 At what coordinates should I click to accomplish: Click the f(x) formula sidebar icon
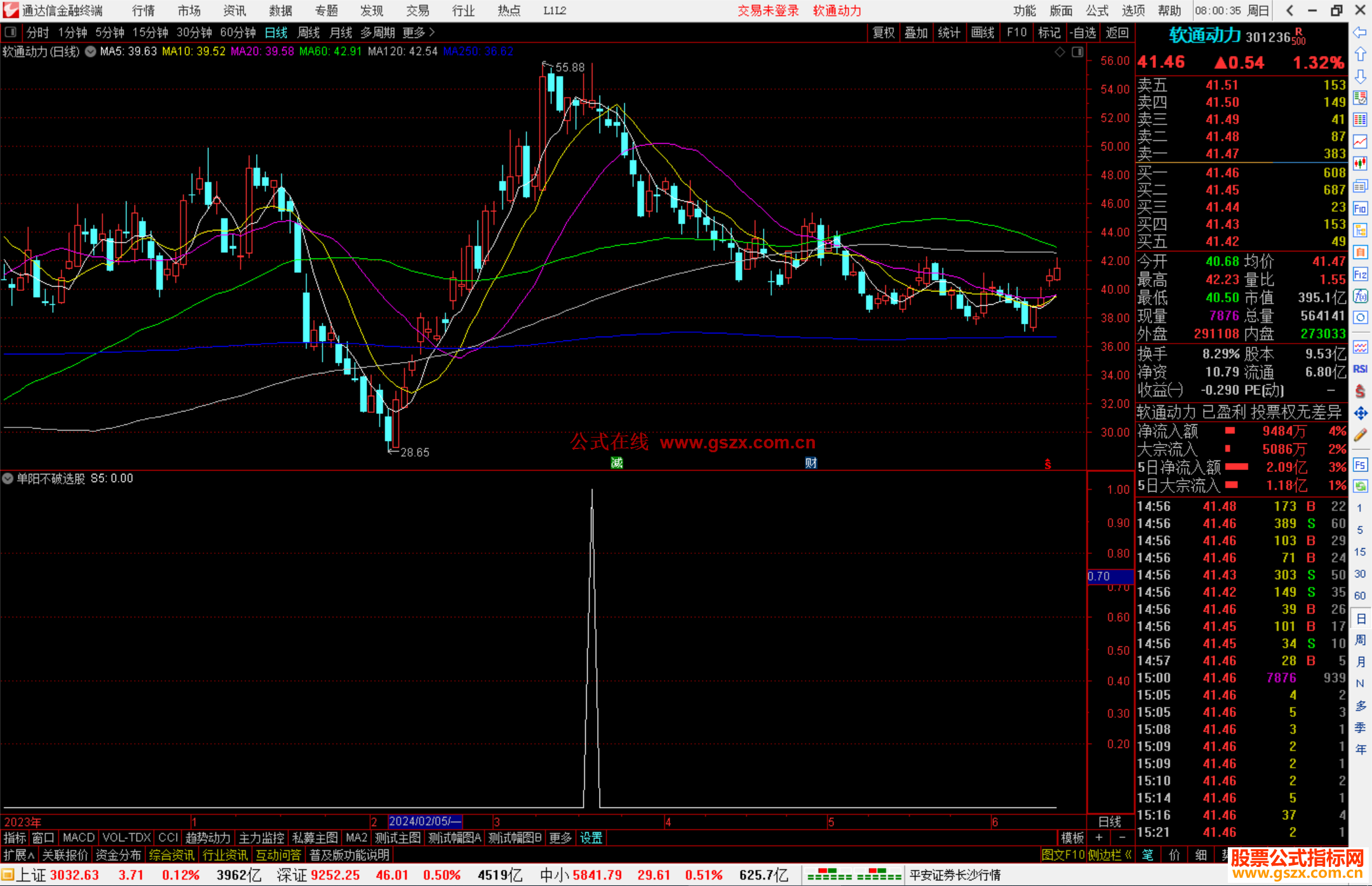[x=1360, y=296]
